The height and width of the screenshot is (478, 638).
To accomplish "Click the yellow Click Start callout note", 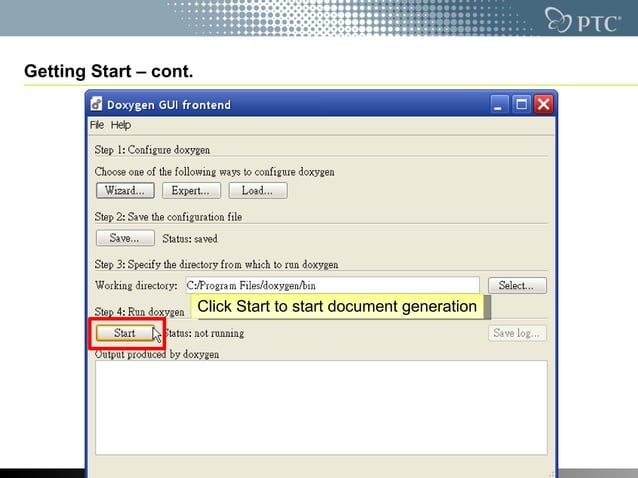I will click(x=340, y=307).
